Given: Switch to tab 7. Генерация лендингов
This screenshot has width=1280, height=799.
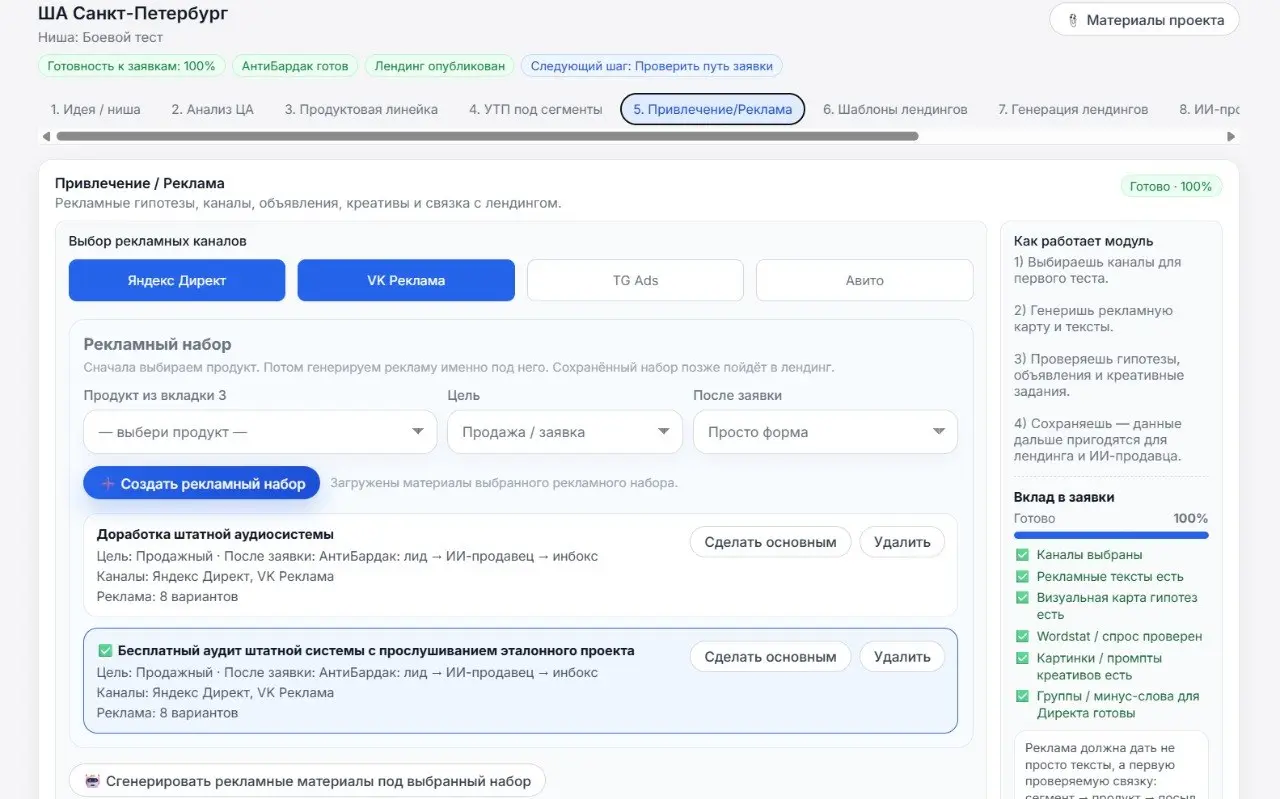Looking at the screenshot, I should click(x=1073, y=109).
